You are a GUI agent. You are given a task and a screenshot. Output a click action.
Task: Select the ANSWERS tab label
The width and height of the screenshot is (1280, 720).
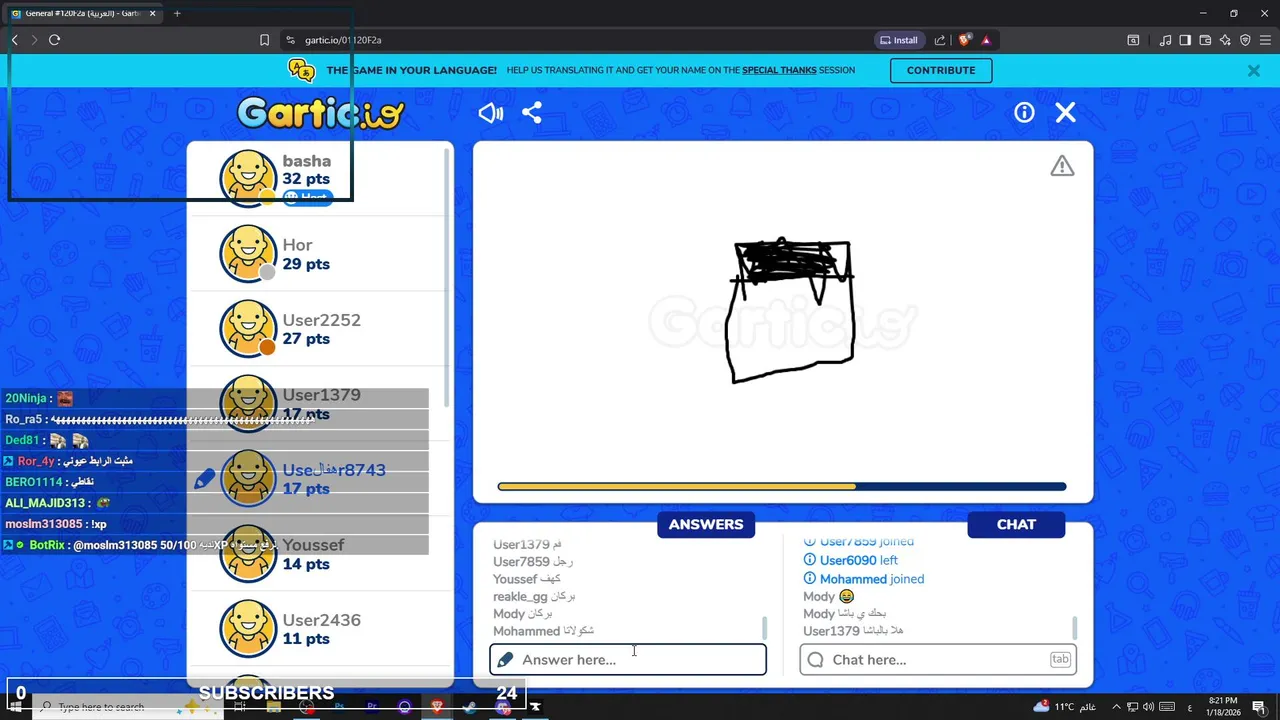pyautogui.click(x=706, y=525)
